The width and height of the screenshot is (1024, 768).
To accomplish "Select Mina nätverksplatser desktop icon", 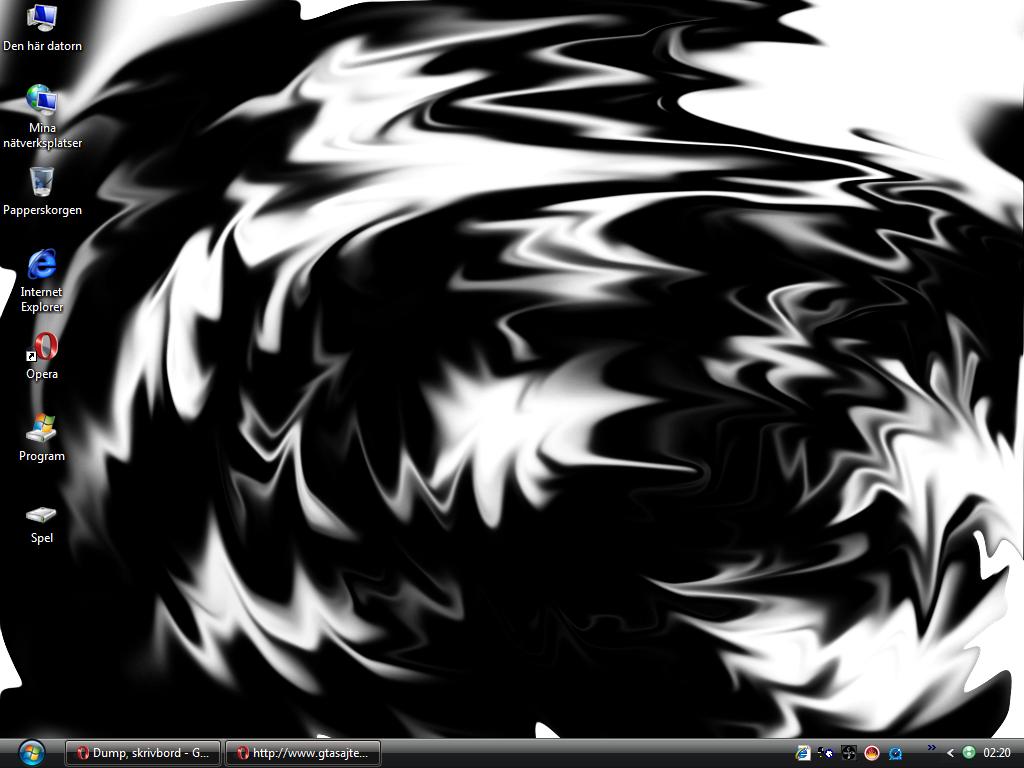I will click(42, 116).
